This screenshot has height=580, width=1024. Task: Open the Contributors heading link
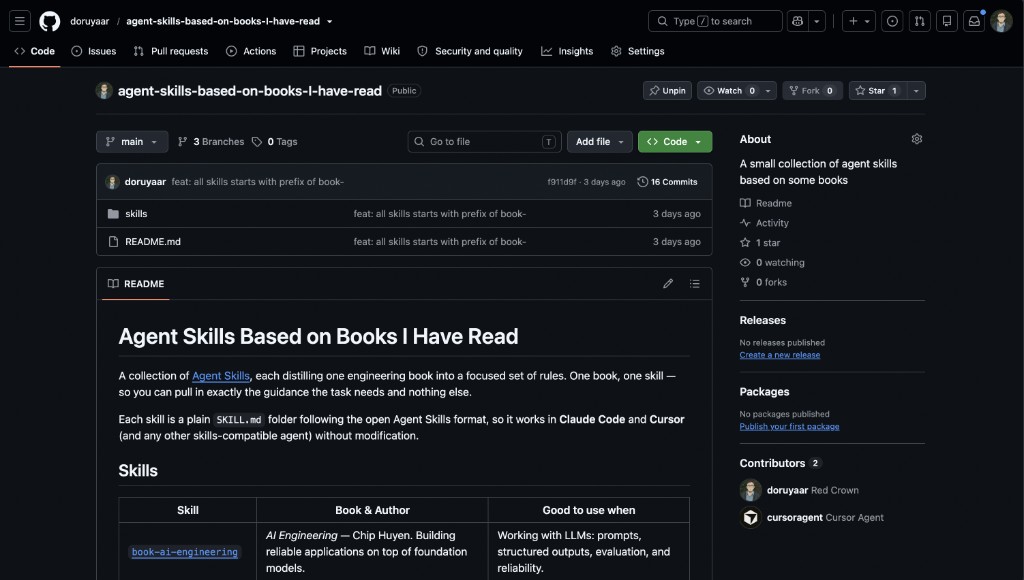click(x=780, y=463)
